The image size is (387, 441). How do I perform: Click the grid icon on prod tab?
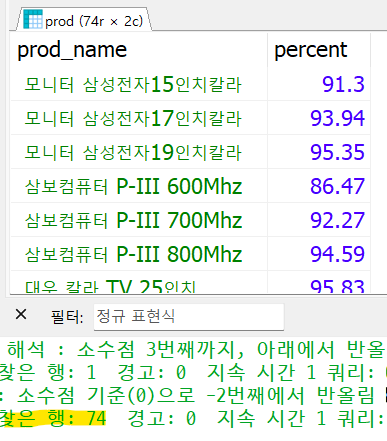(x=33, y=19)
